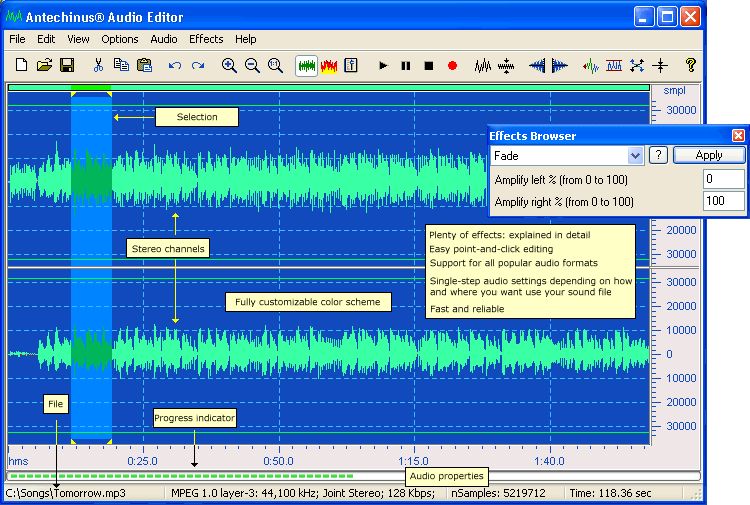Save the audio with the floppy disk icon

point(67,65)
